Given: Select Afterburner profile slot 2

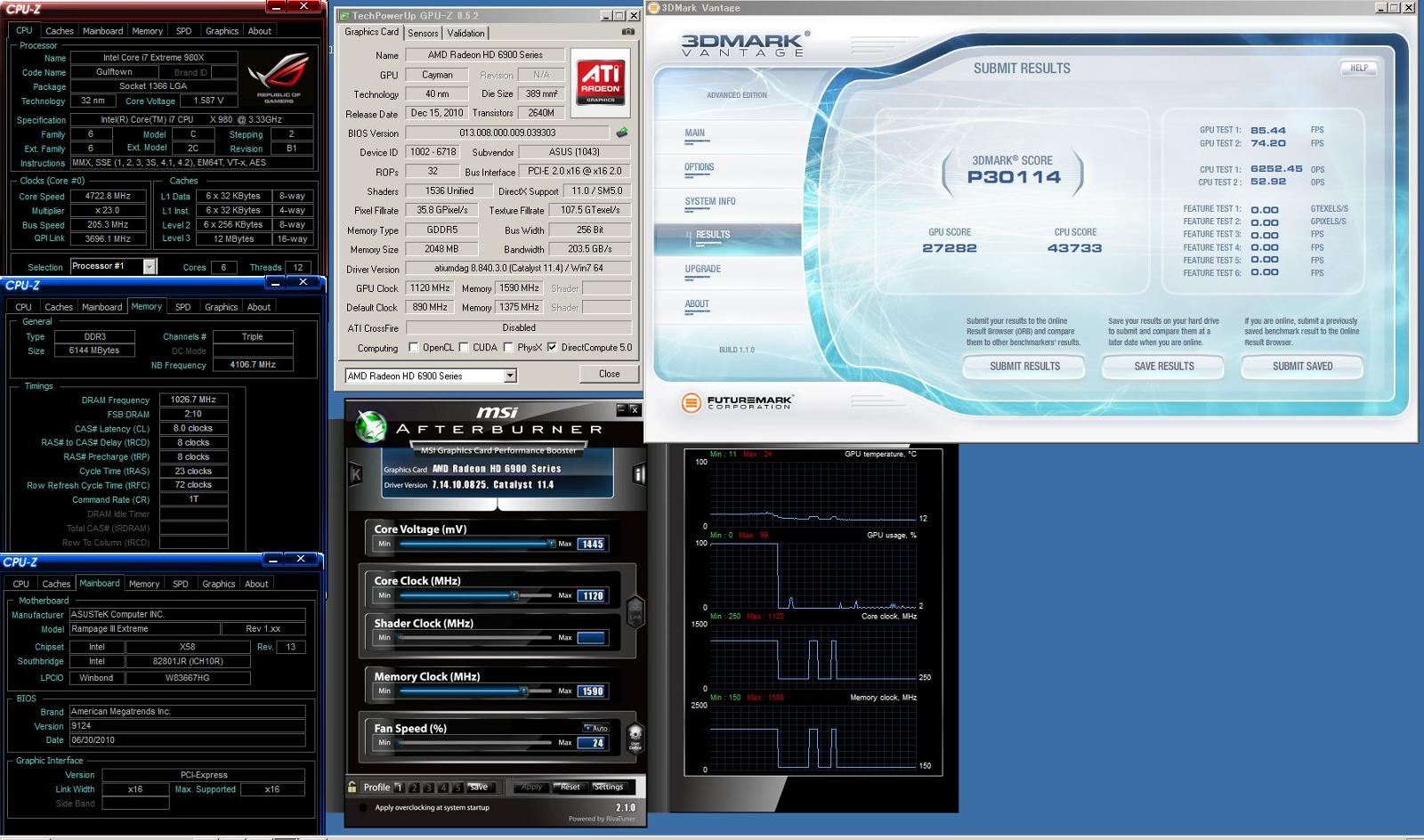Looking at the screenshot, I should [x=414, y=787].
